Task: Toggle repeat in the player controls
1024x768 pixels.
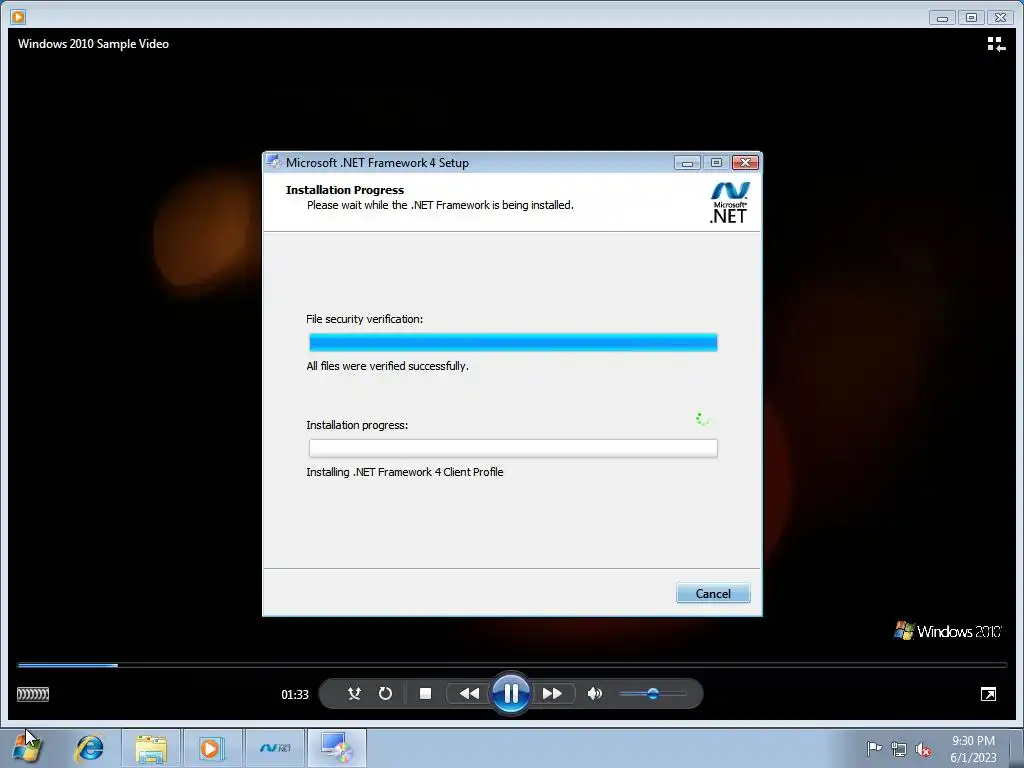Action: pos(385,694)
